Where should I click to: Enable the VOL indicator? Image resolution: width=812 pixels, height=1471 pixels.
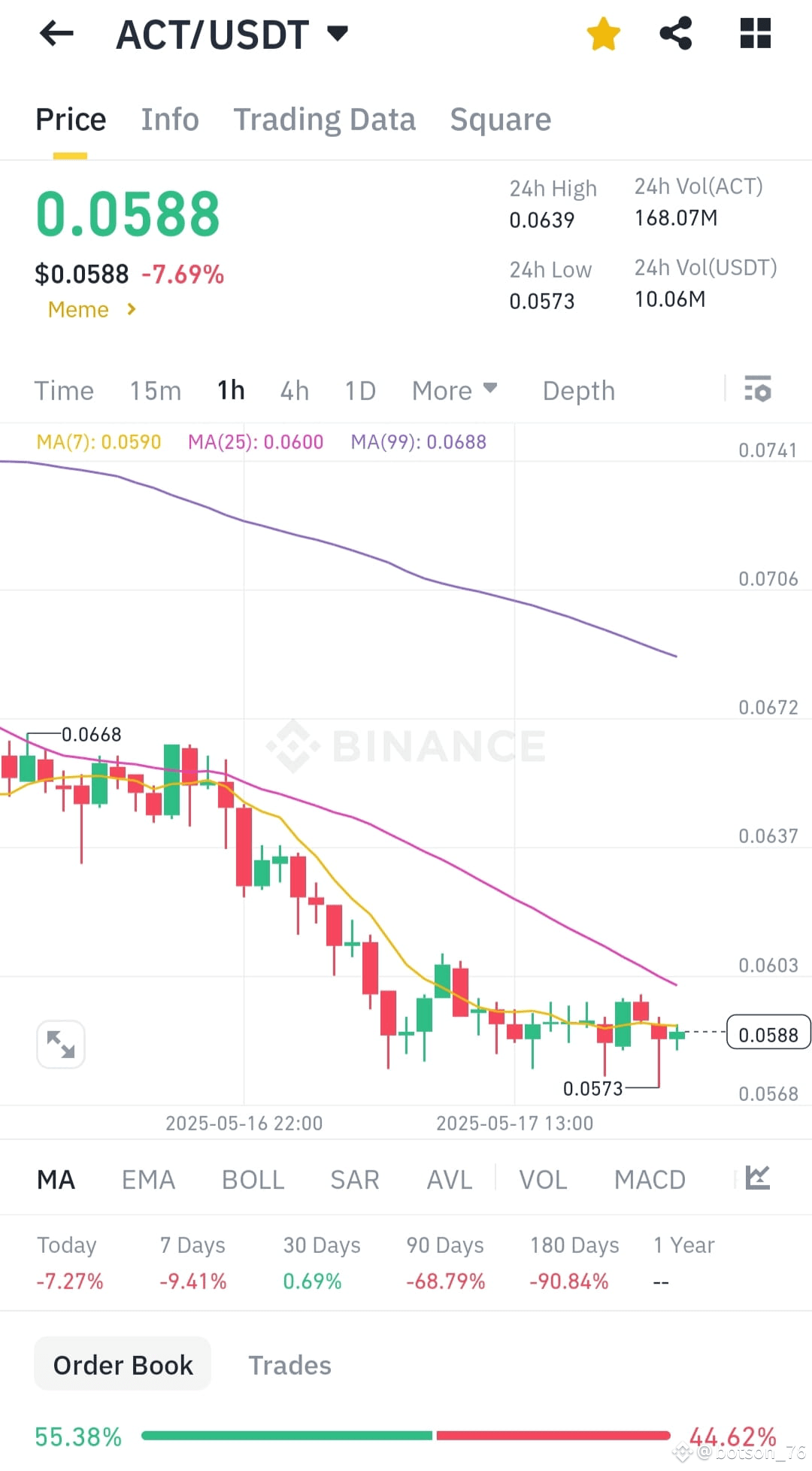pyautogui.click(x=543, y=1178)
